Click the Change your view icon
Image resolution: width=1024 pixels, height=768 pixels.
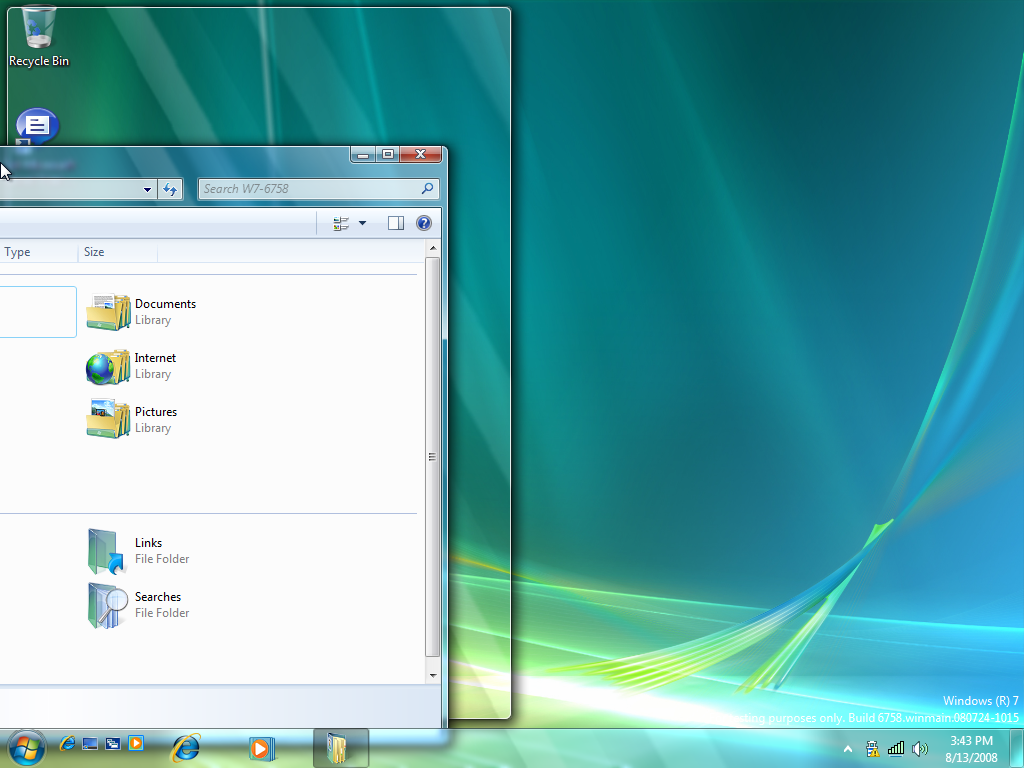coord(341,223)
